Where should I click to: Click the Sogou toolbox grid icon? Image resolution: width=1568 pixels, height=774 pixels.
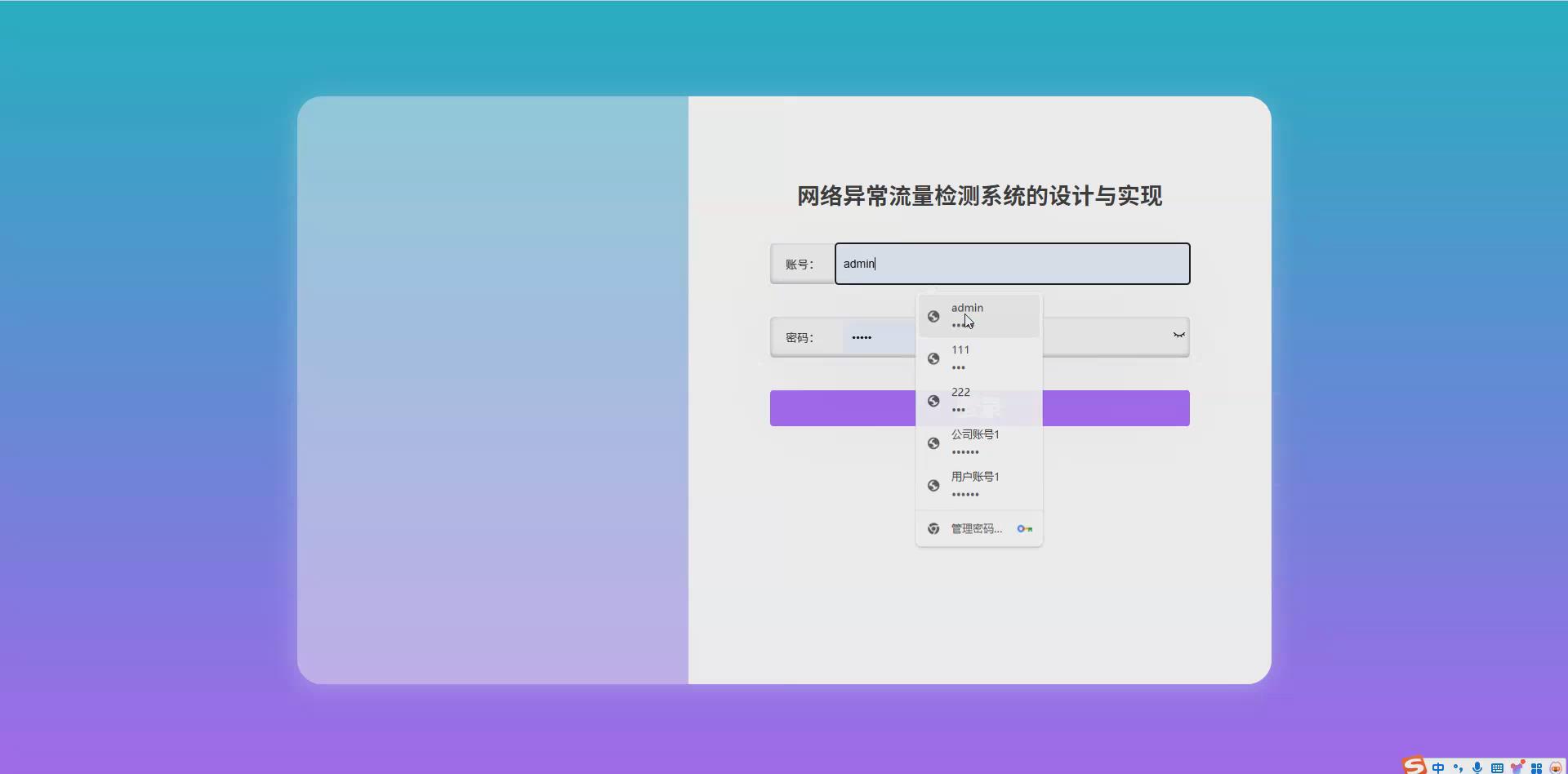point(1539,767)
